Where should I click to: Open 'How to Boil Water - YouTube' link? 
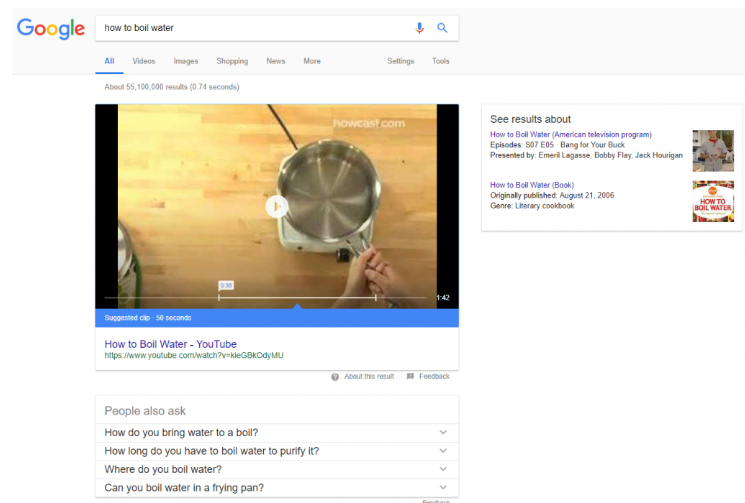(x=171, y=344)
